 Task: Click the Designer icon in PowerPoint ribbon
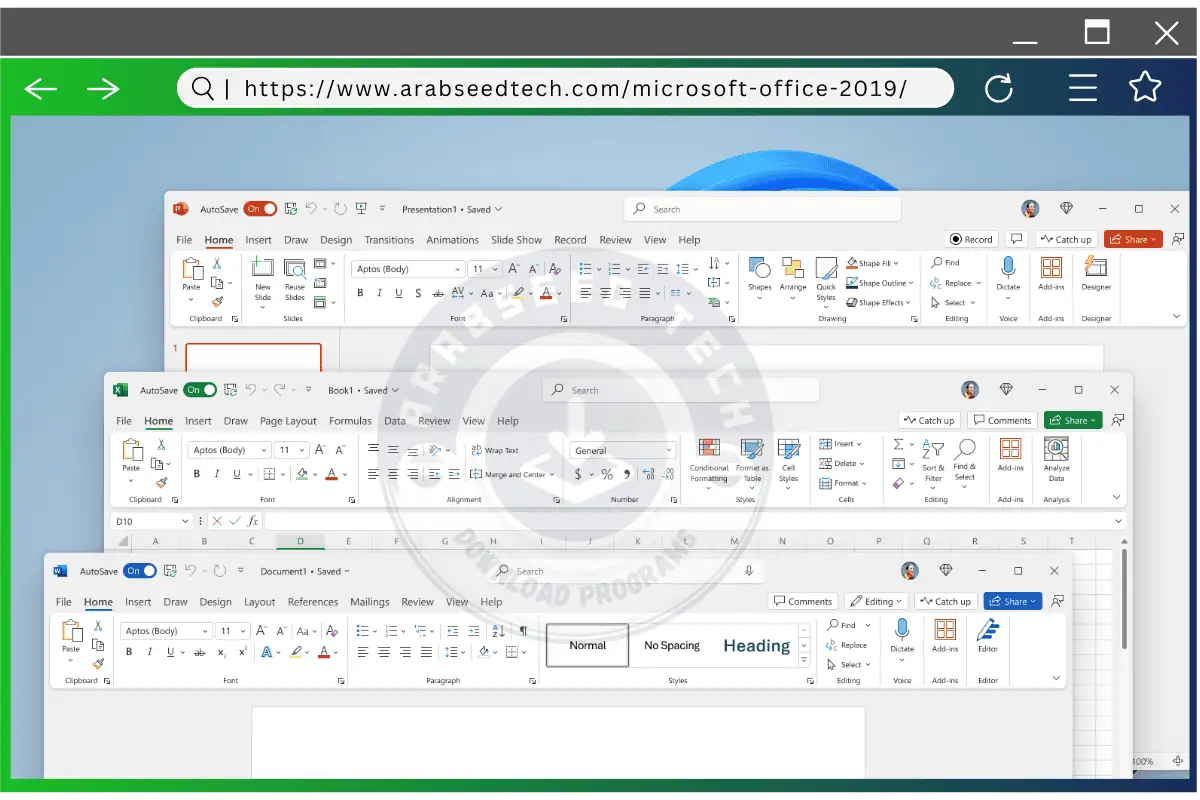(1096, 268)
